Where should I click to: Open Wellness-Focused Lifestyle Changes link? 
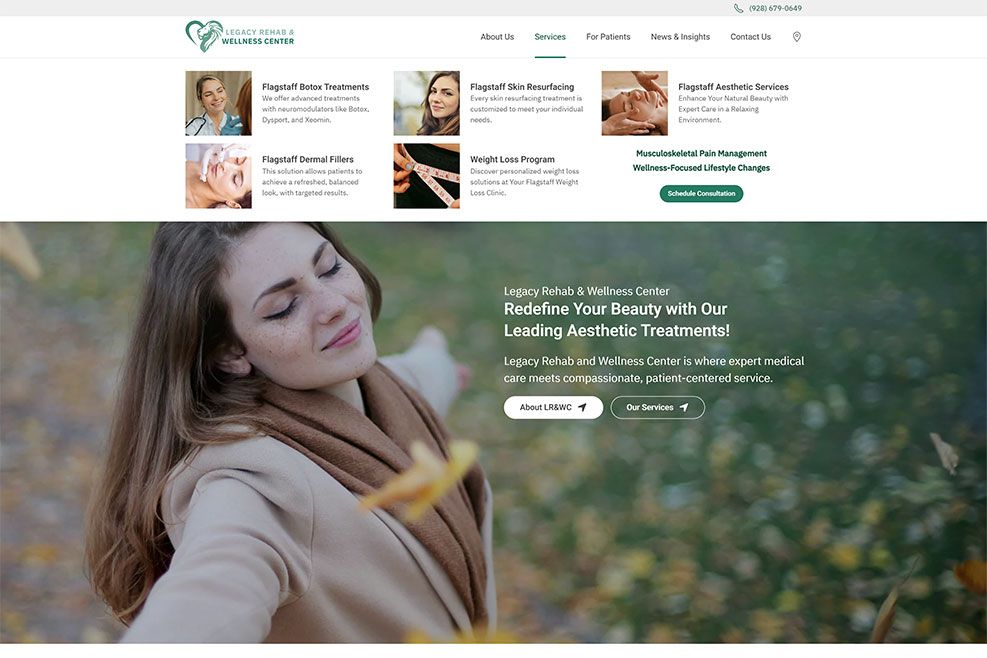pos(701,168)
